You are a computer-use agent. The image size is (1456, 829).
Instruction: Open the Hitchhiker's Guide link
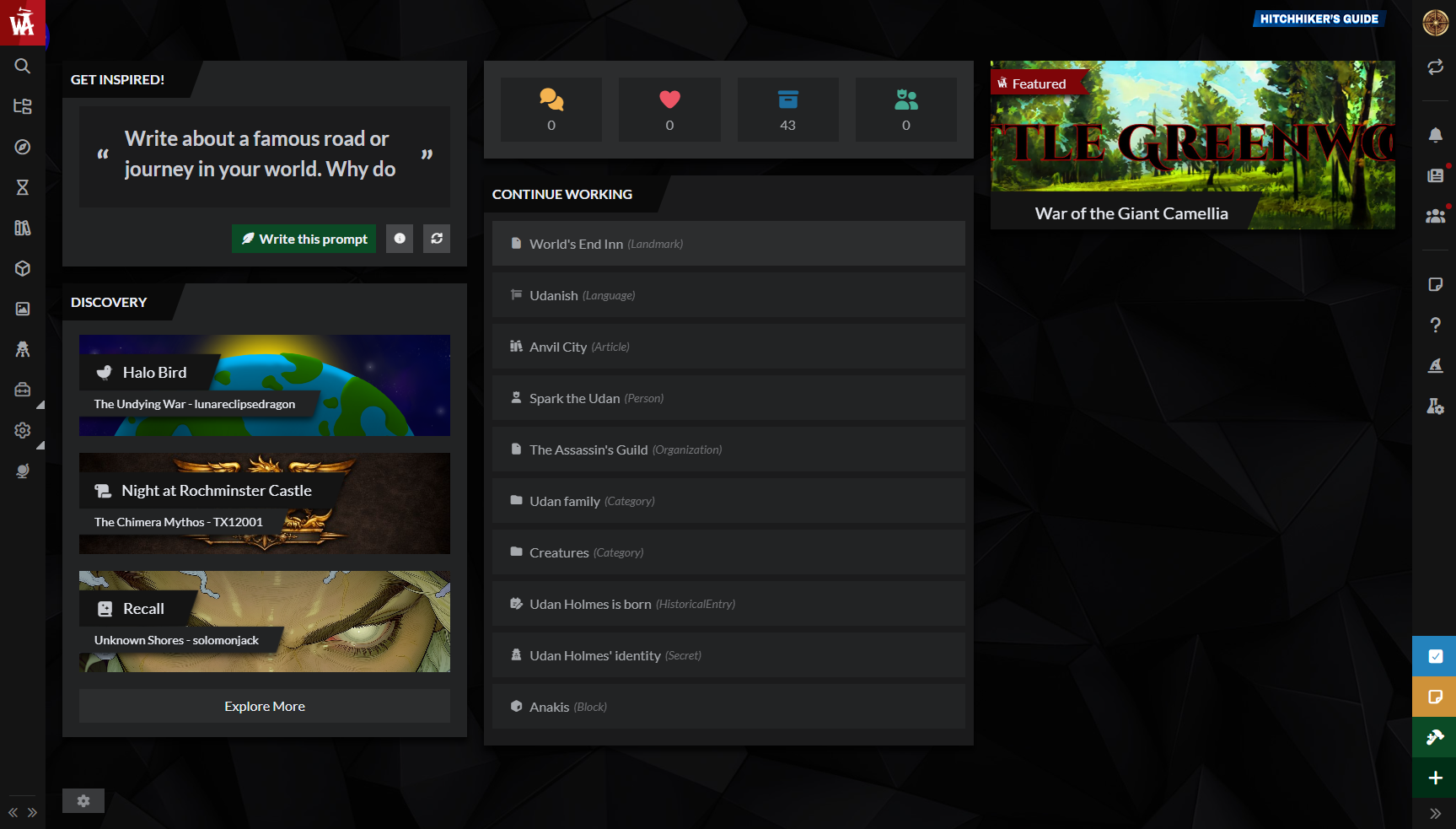(x=1319, y=19)
